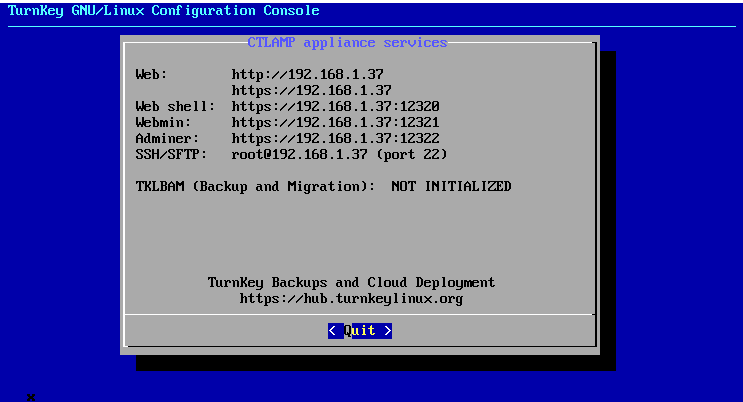Screen dimensions: 743x402
Task: Open the Web shell URL on port 12320
Action: click(335, 106)
